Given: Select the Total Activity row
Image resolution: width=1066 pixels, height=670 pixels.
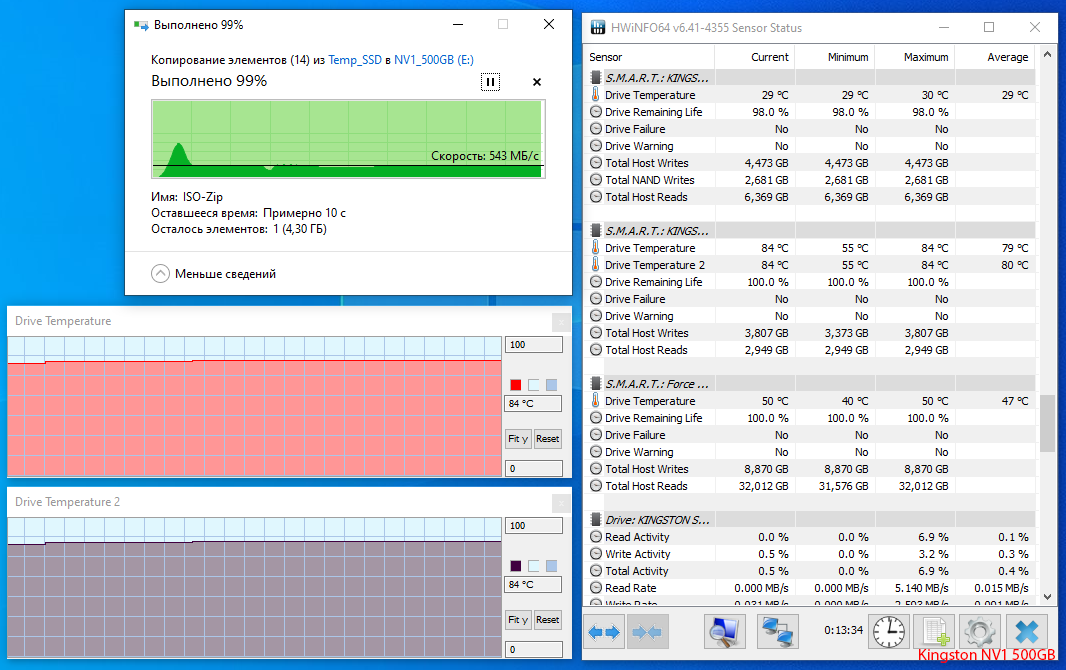Looking at the screenshot, I should click(810, 571).
